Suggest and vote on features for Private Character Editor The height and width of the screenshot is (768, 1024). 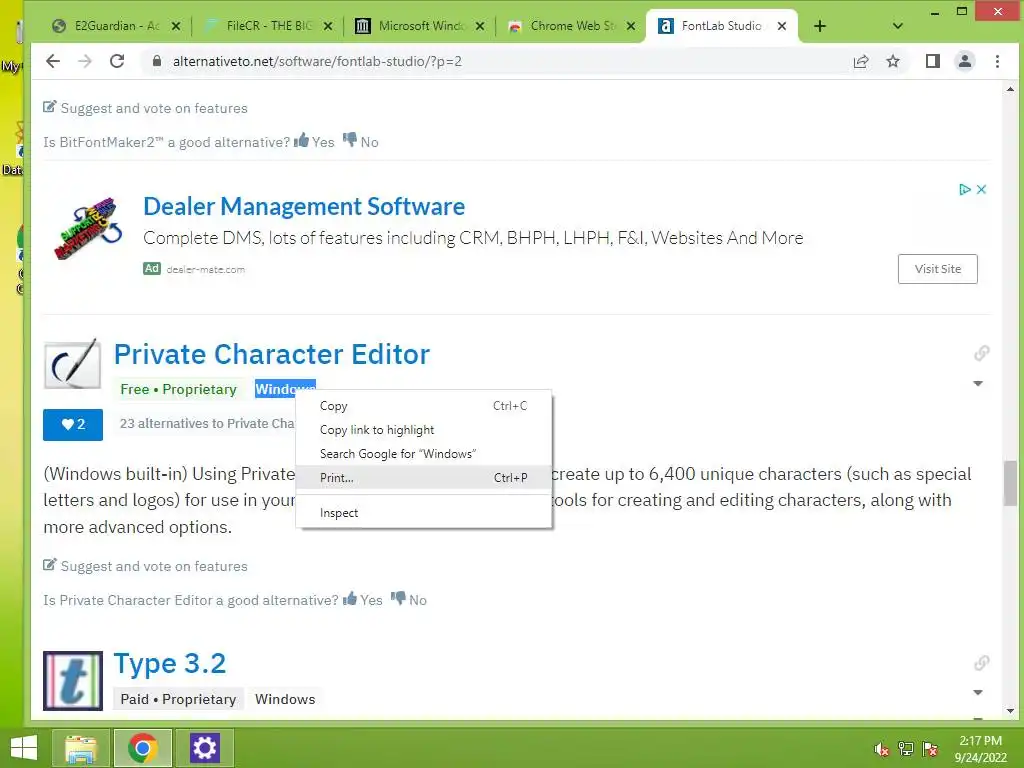point(146,566)
